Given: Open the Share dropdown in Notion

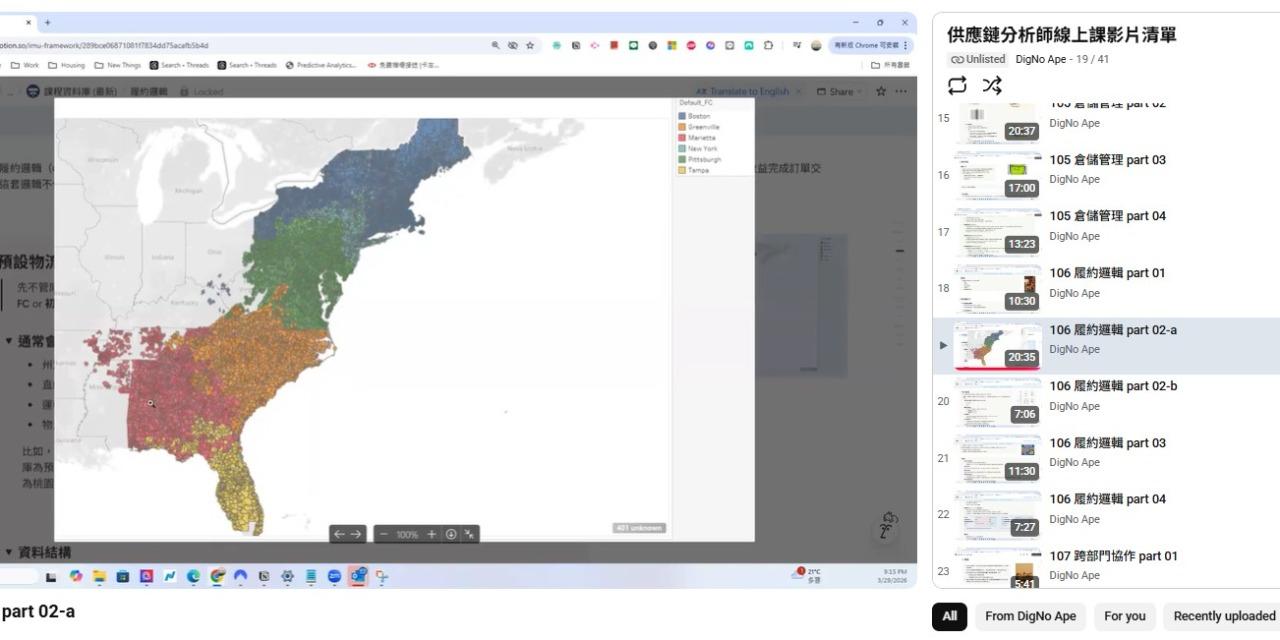Looking at the screenshot, I should click(842, 91).
